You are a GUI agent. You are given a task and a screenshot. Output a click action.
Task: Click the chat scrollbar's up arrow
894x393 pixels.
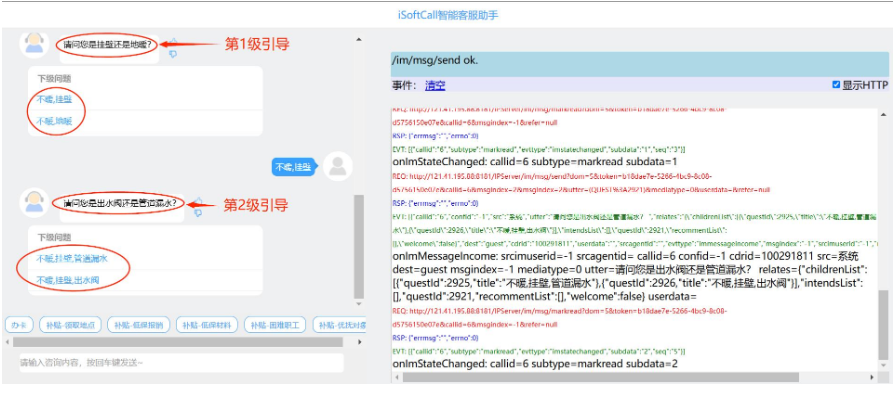[x=359, y=39]
